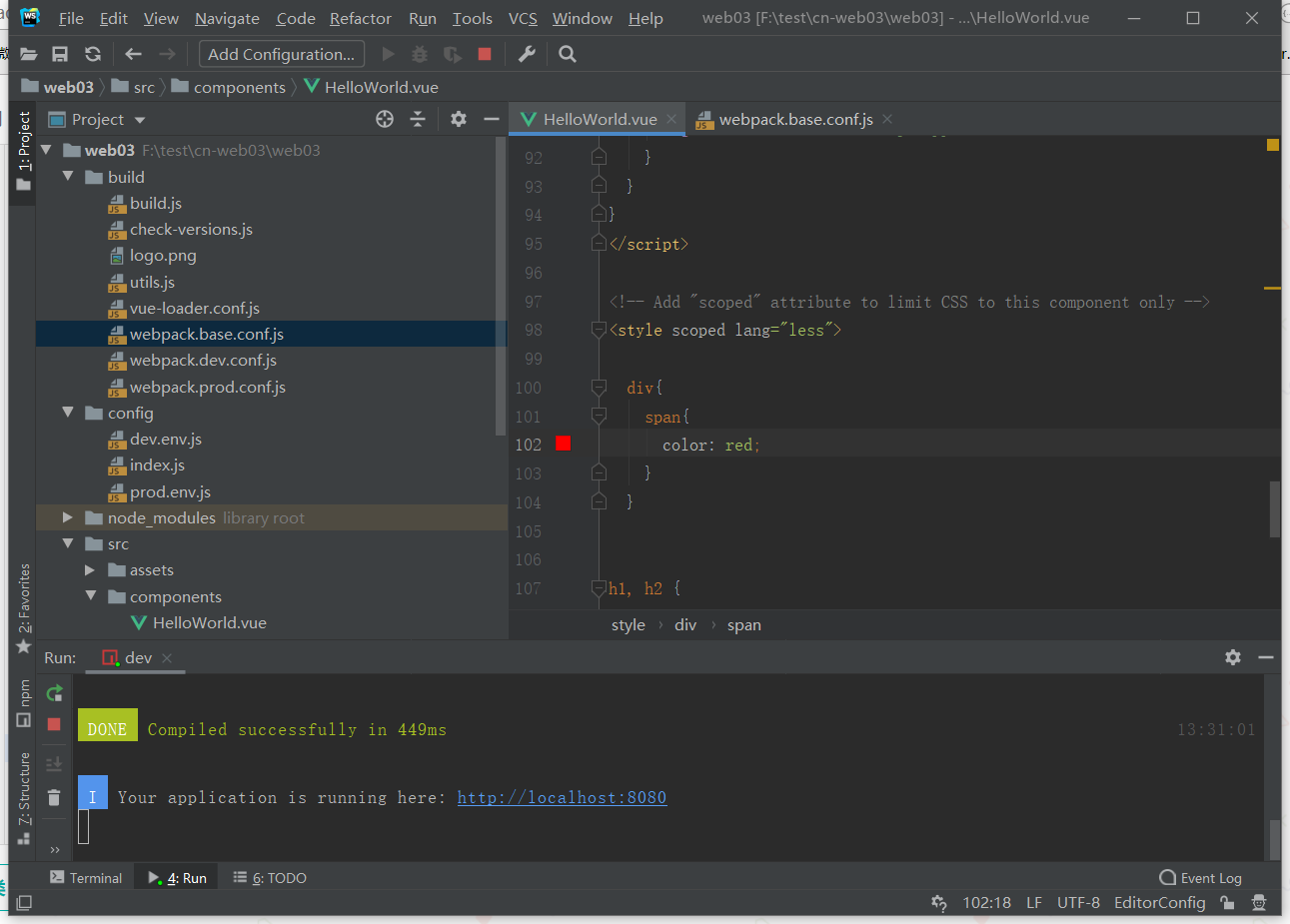Open the http://localhost:8080 link
This screenshot has height=924, width=1290.
[x=562, y=797]
